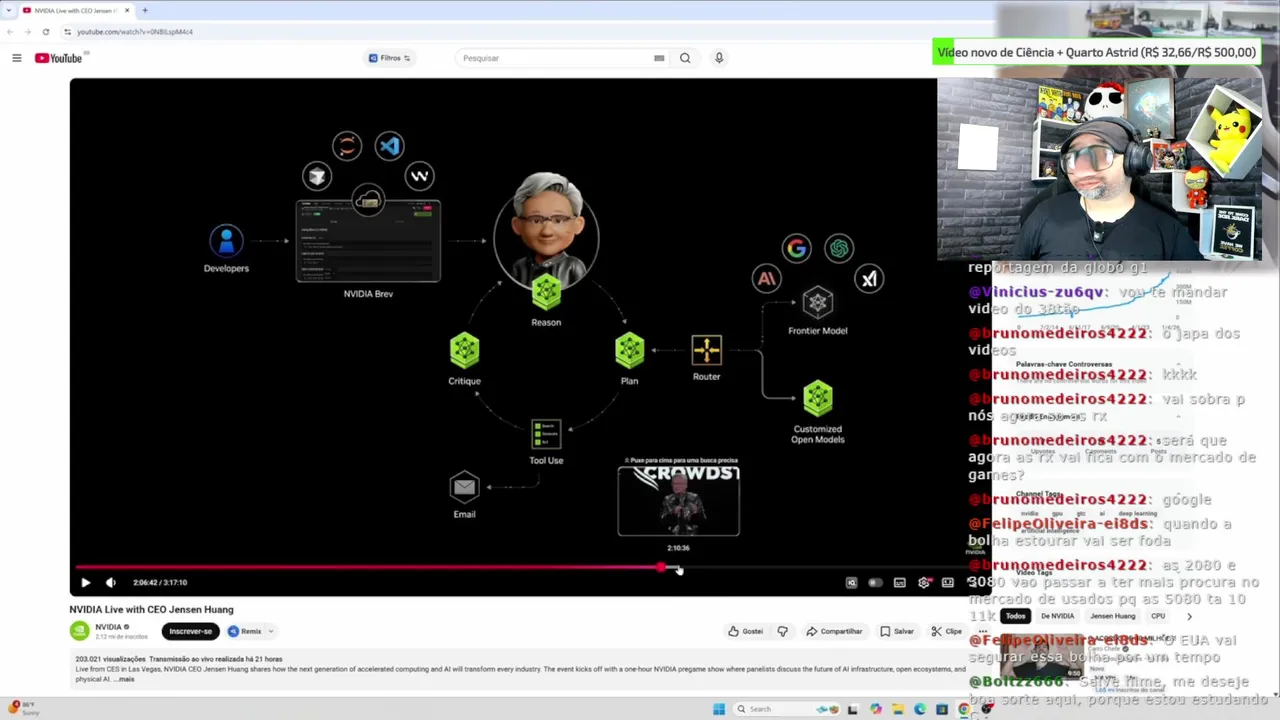Go forward with the browser forward arrow
This screenshot has height=720, width=1280.
pyautogui.click(x=26, y=32)
